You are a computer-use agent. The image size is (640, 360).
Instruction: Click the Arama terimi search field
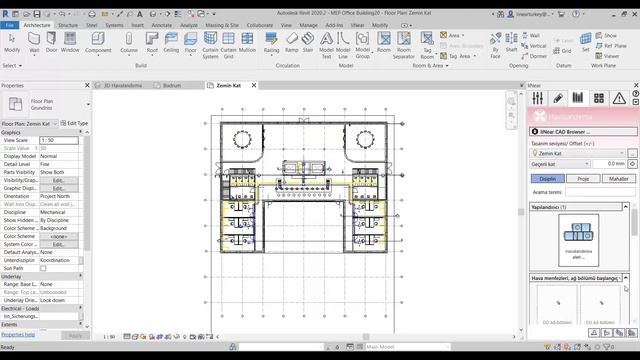tap(601, 192)
